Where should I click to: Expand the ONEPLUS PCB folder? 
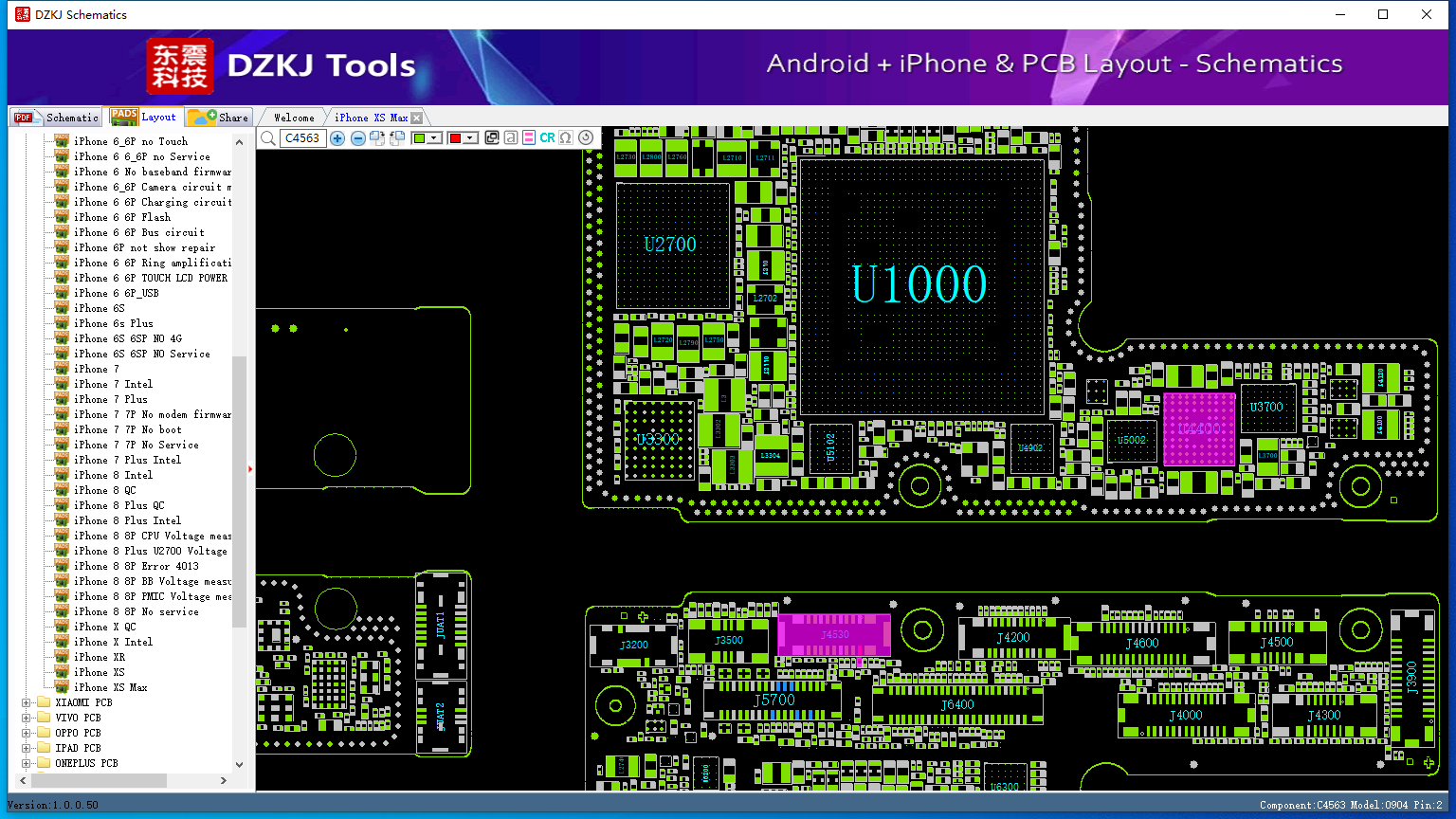pyautogui.click(x=27, y=764)
